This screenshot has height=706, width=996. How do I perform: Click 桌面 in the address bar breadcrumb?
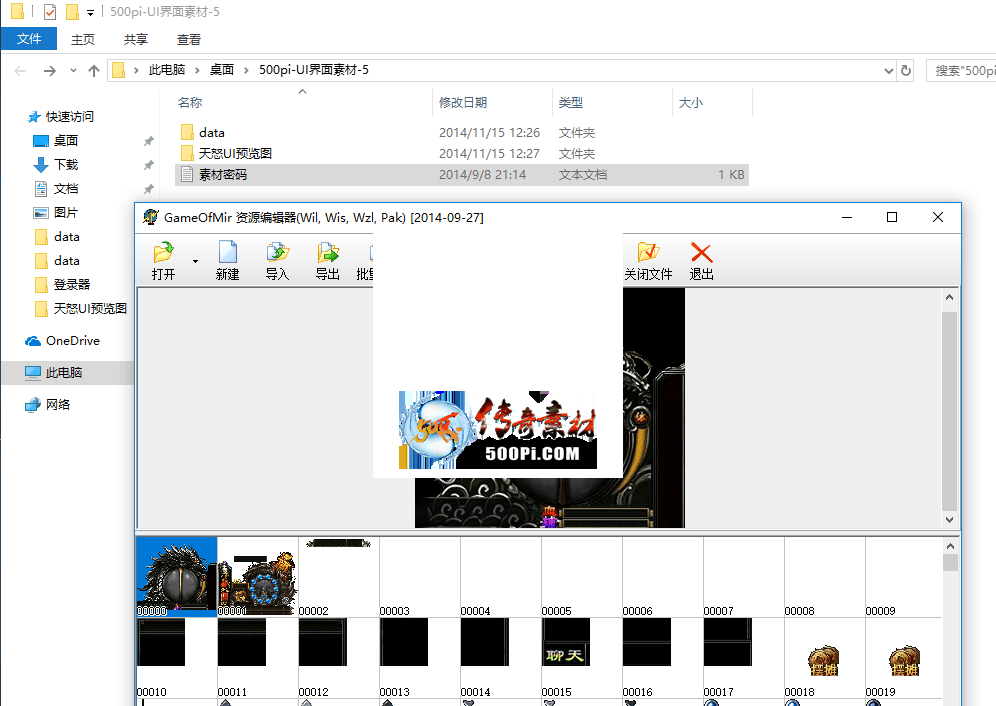[222, 70]
